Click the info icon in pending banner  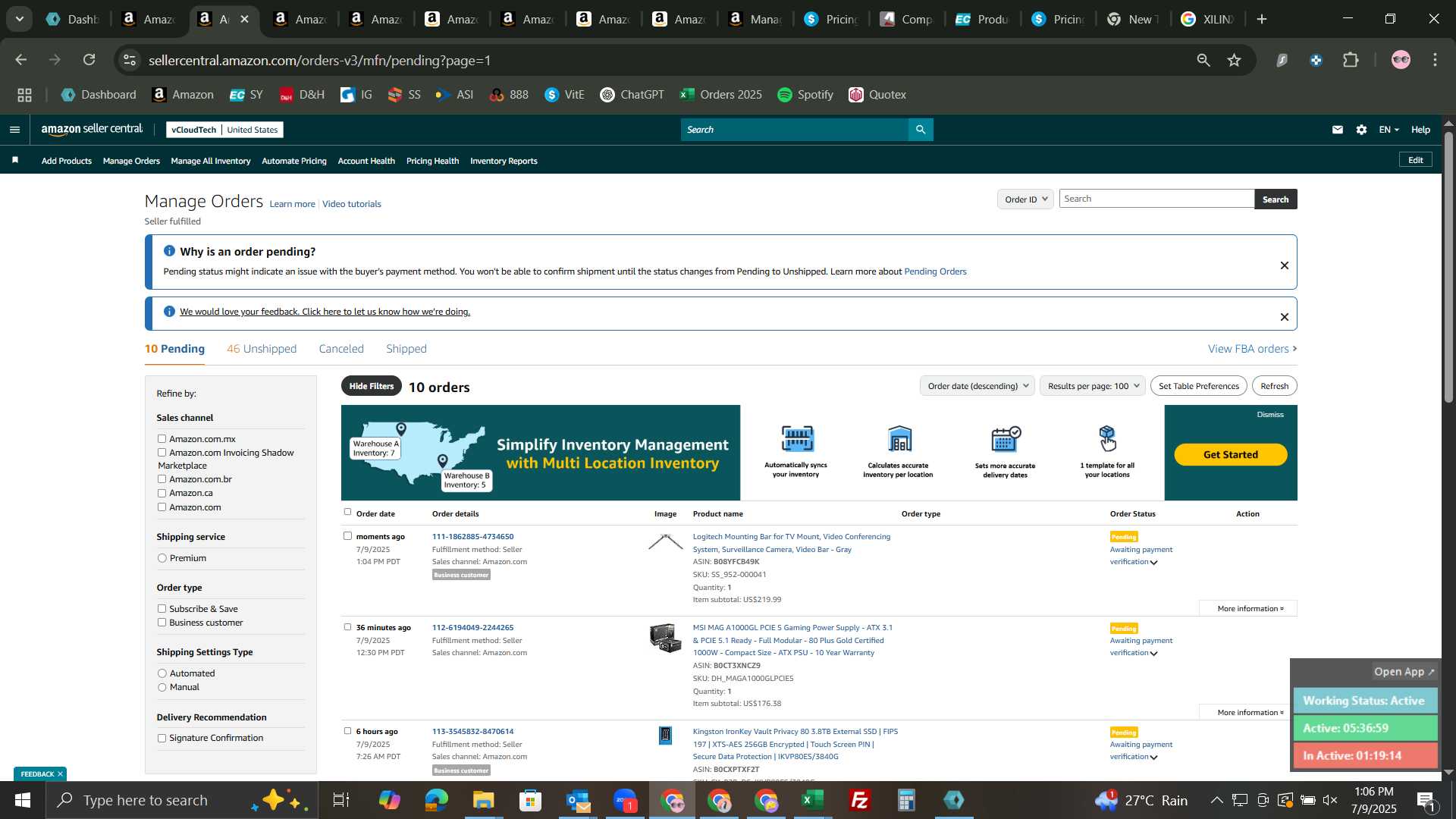[169, 251]
